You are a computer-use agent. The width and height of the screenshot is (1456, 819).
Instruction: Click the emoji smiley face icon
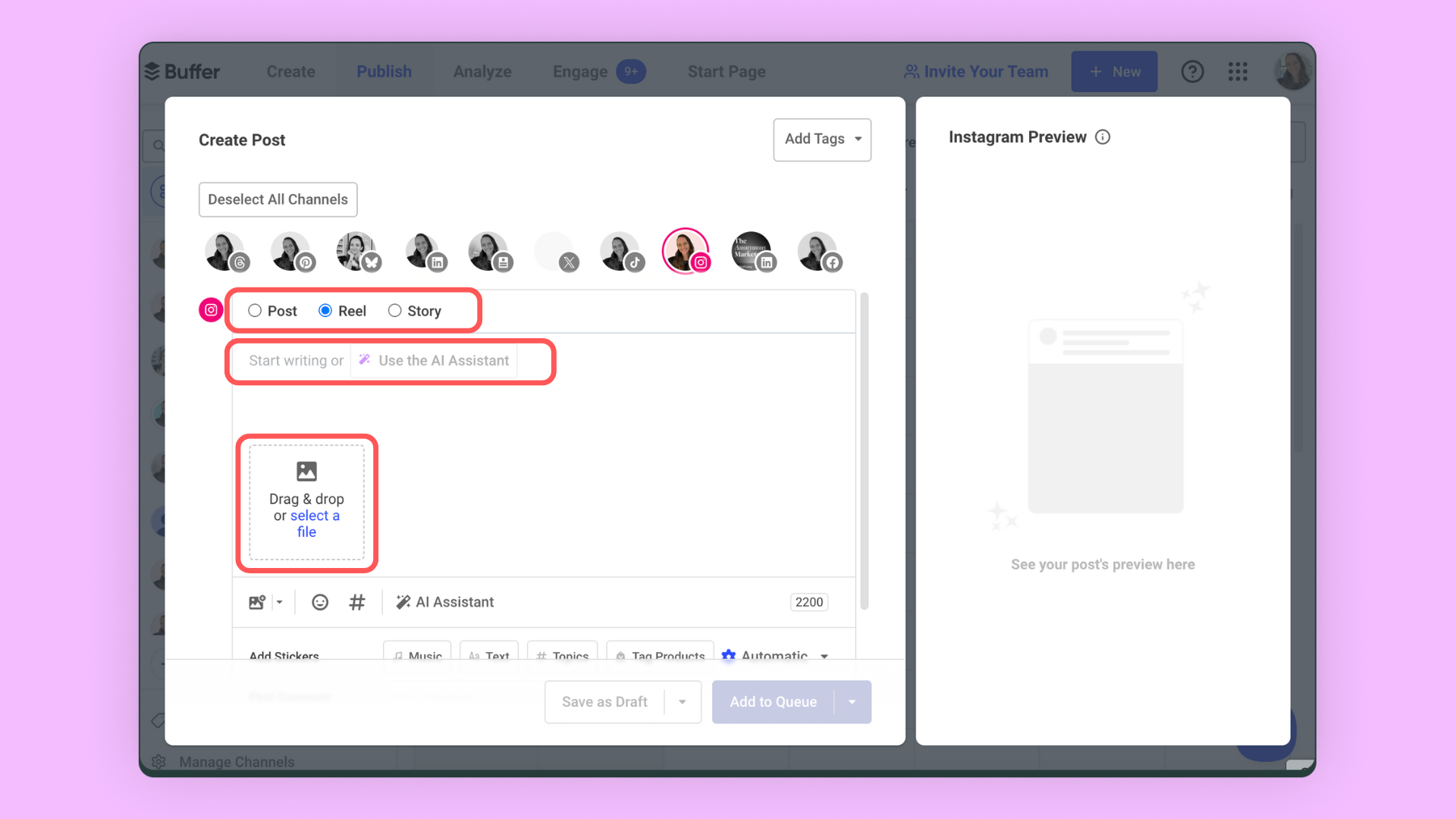(319, 602)
